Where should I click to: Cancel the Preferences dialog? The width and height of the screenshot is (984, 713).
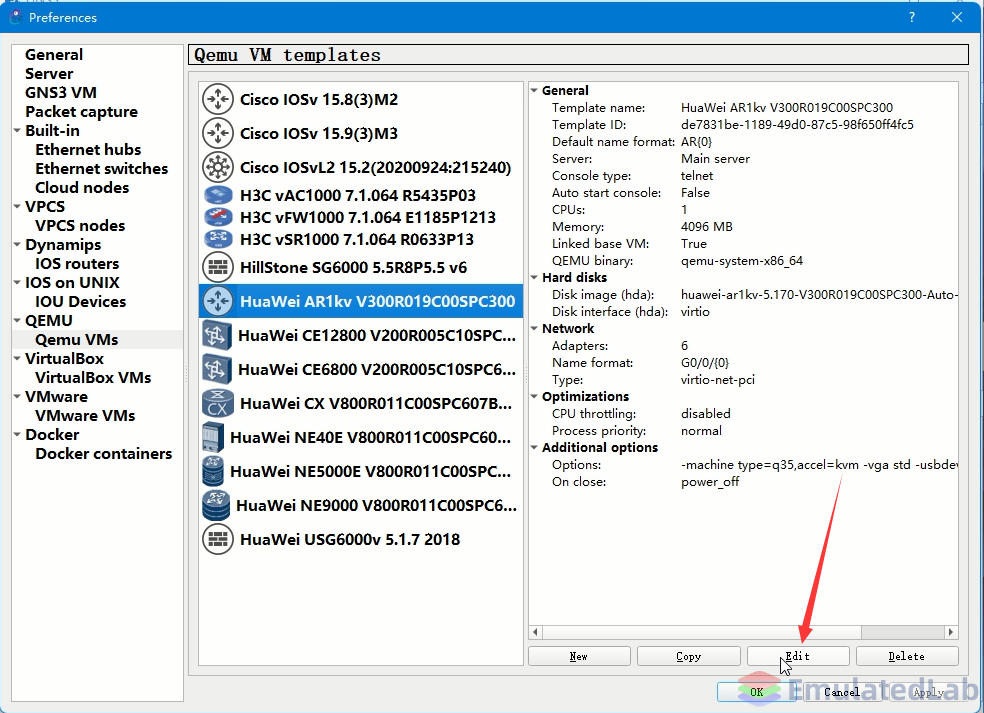pos(842,692)
